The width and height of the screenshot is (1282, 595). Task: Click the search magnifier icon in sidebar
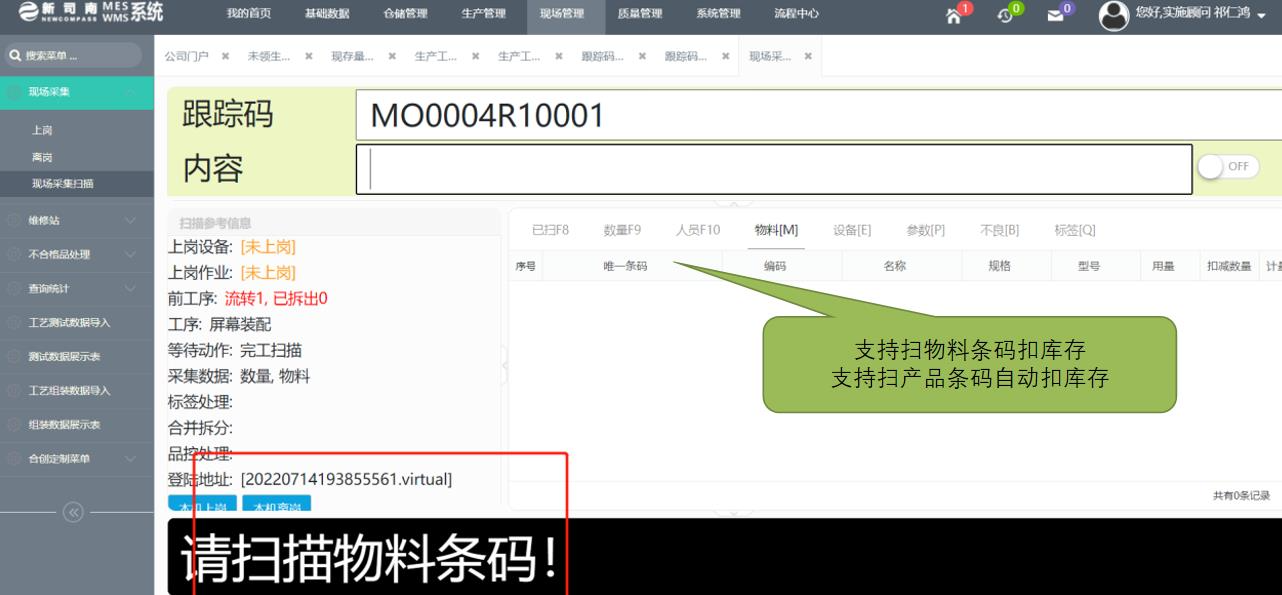coord(15,56)
